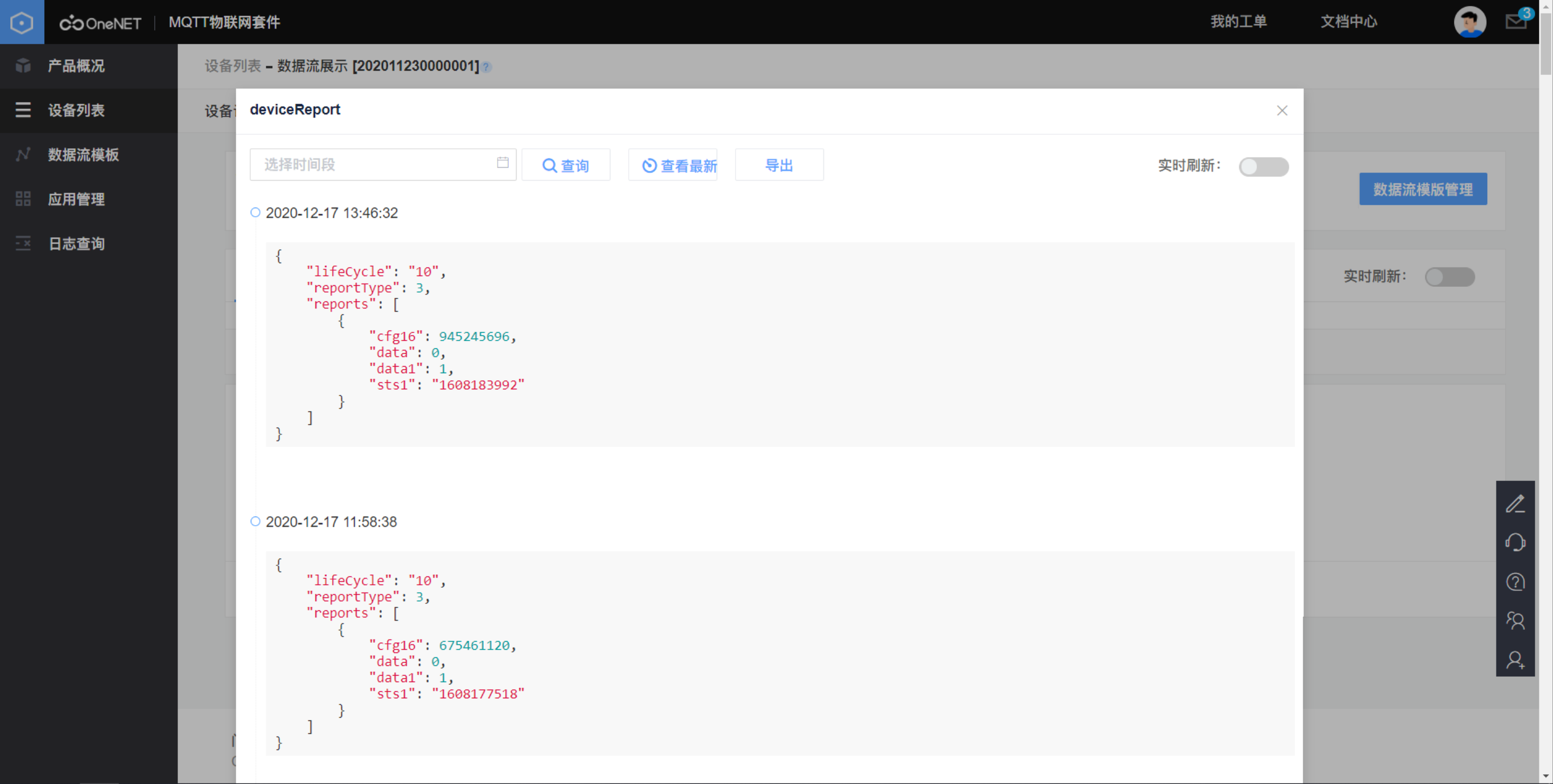Open inbox via envelope icon showing 3 messages
This screenshot has width=1553, height=784.
pyautogui.click(x=1516, y=22)
